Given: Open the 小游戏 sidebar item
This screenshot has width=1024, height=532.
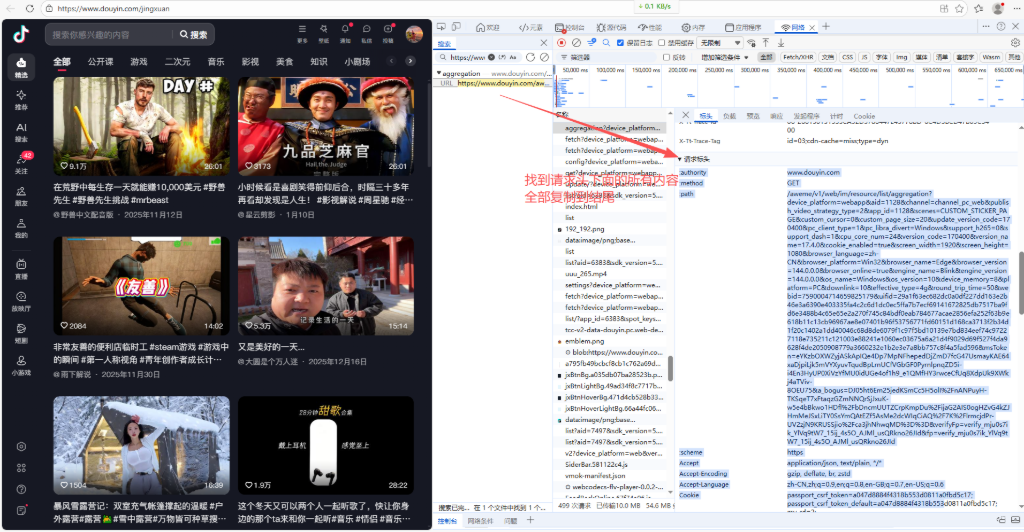Looking at the screenshot, I should 21,365.
